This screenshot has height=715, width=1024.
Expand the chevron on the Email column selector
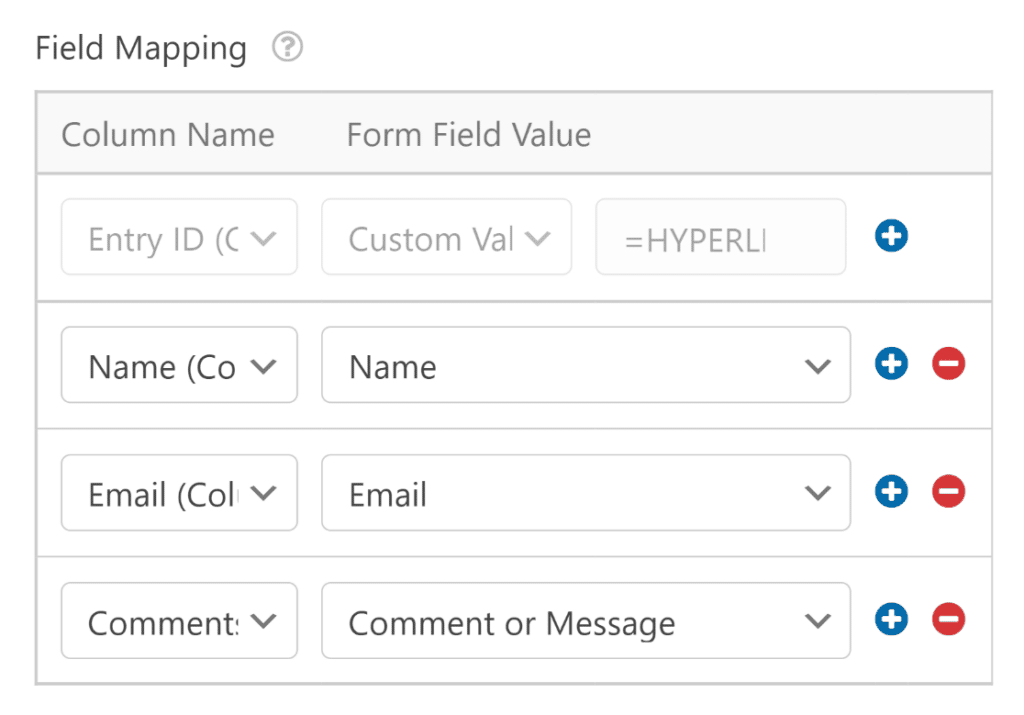point(263,492)
